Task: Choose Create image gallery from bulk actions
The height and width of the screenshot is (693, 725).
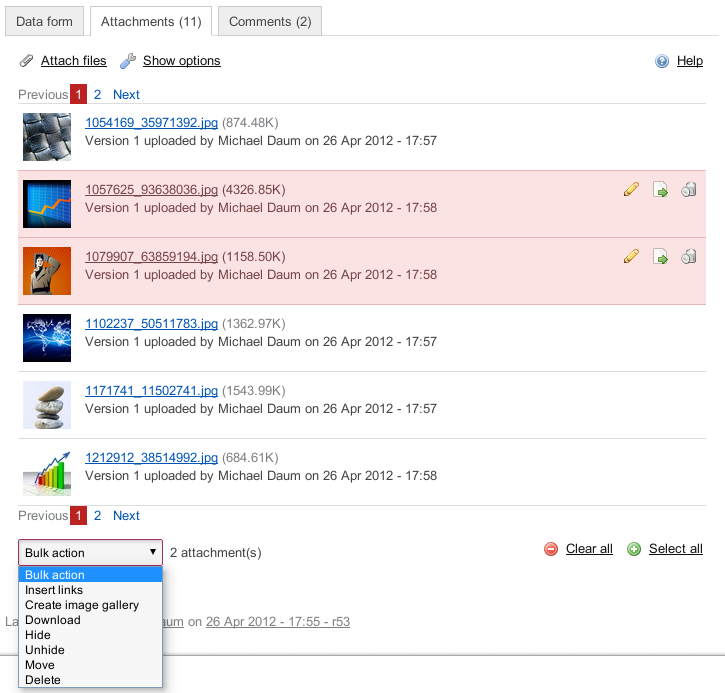Action: coord(82,605)
